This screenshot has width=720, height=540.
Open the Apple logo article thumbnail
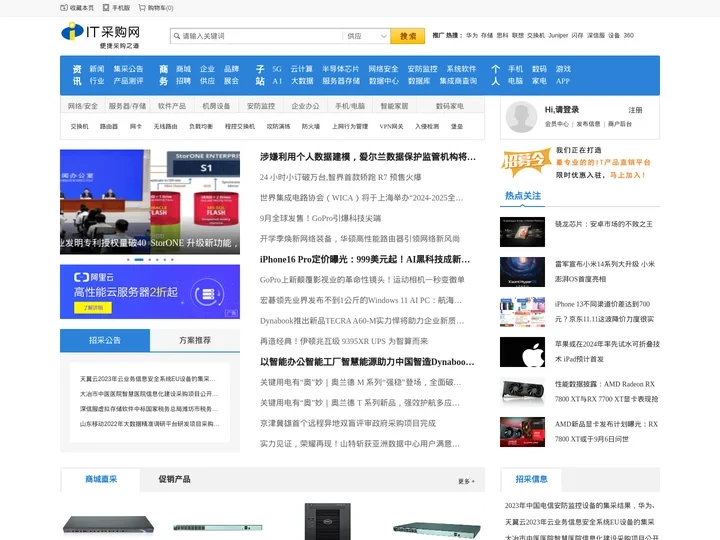523,352
